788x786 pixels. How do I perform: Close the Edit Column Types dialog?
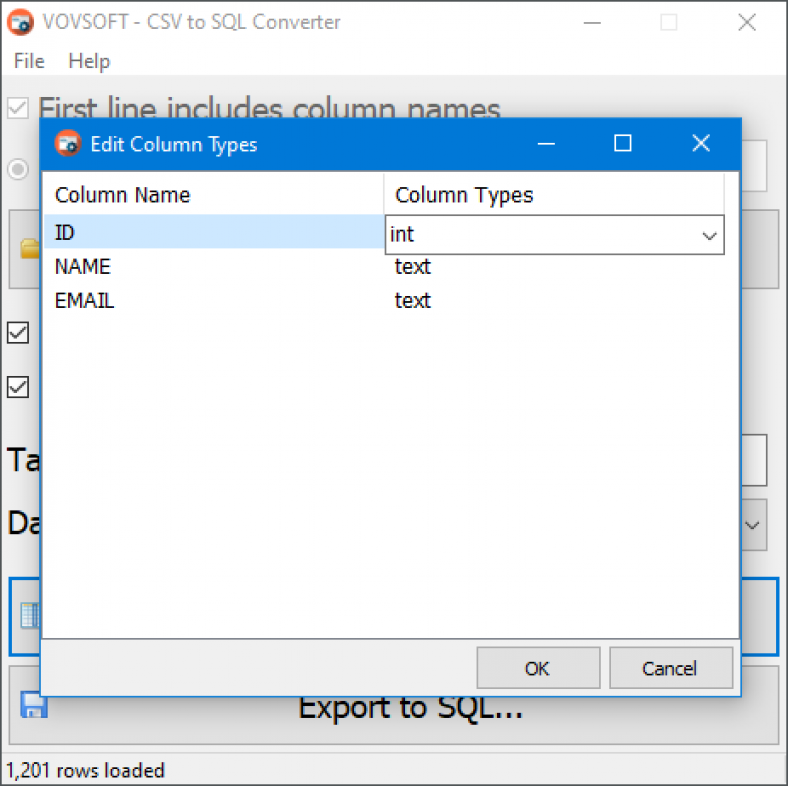[701, 144]
